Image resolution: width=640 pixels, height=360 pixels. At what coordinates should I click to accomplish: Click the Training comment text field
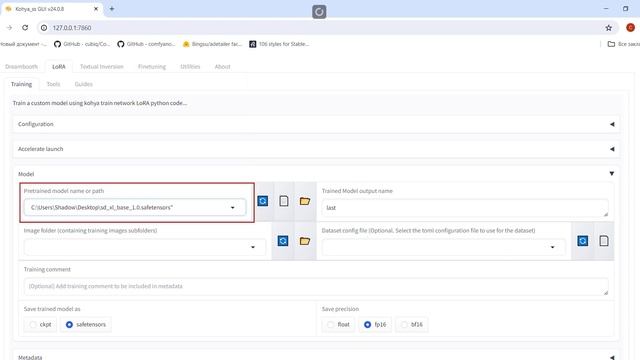(316, 286)
